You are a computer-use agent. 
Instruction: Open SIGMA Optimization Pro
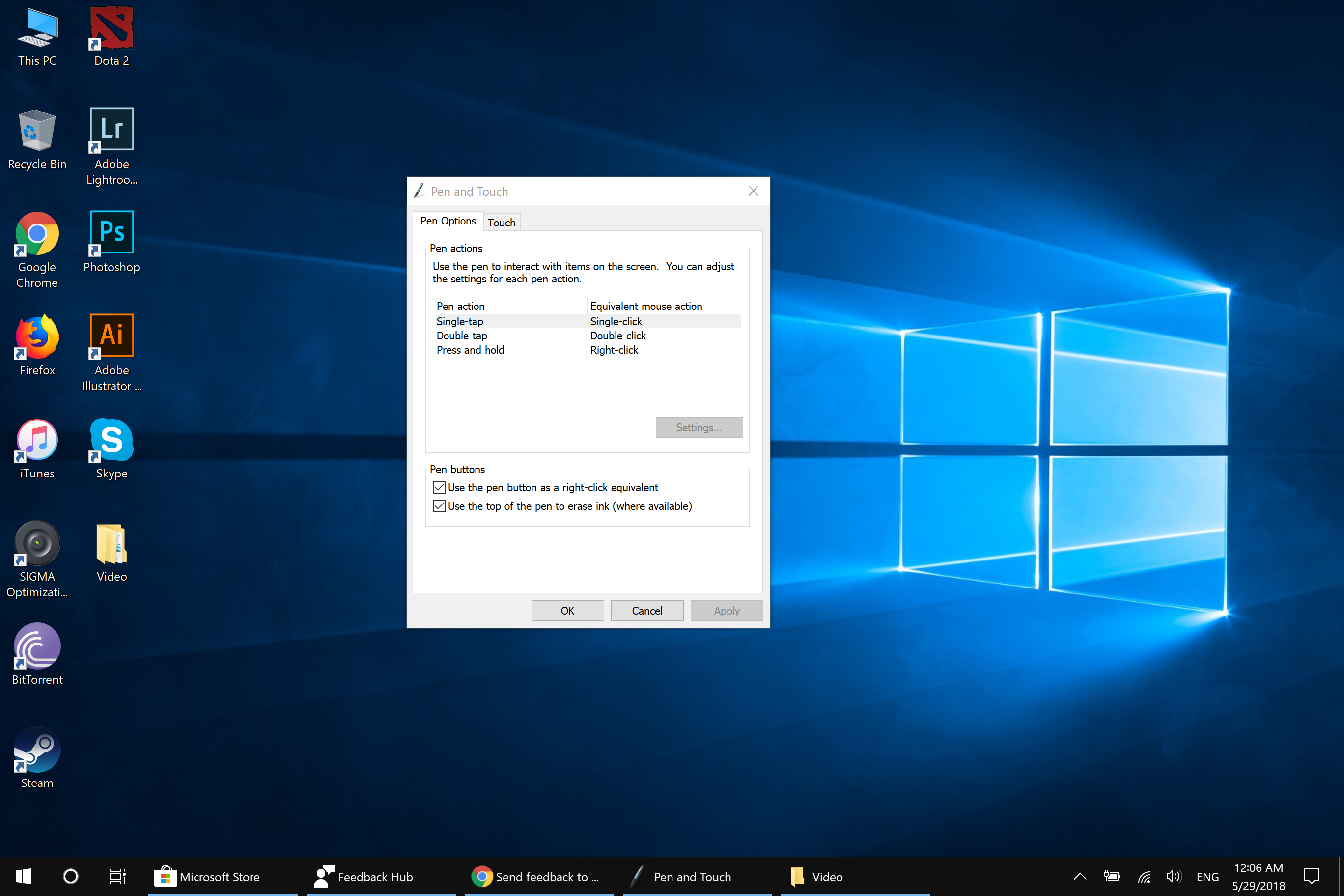click(x=37, y=558)
